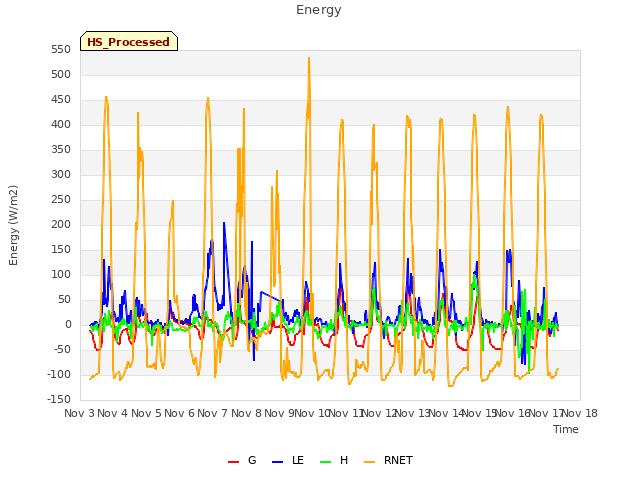Select the RNET legend label
The width and height of the screenshot is (640, 480).
(x=398, y=460)
